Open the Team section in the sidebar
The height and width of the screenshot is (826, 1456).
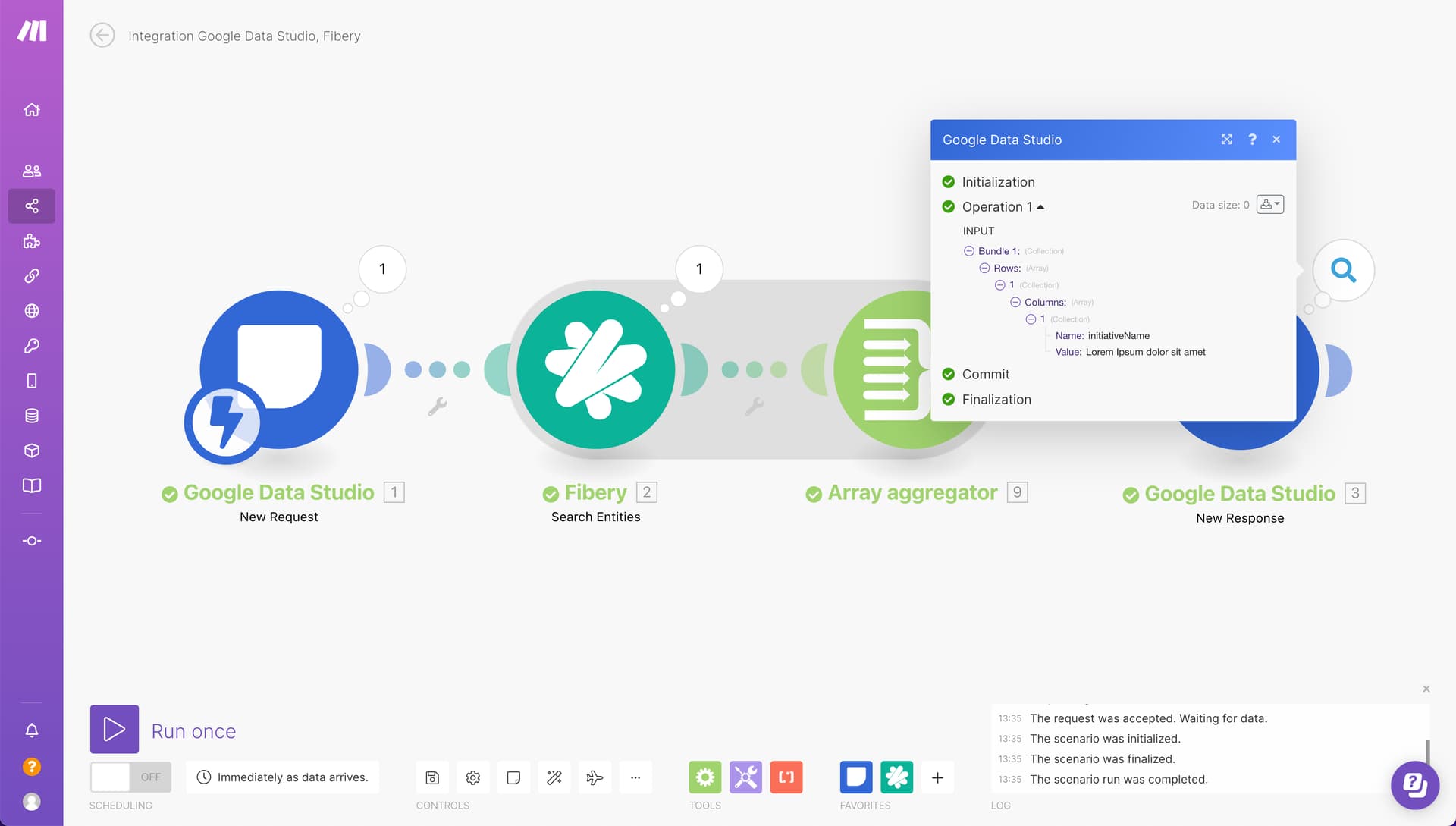[x=32, y=171]
